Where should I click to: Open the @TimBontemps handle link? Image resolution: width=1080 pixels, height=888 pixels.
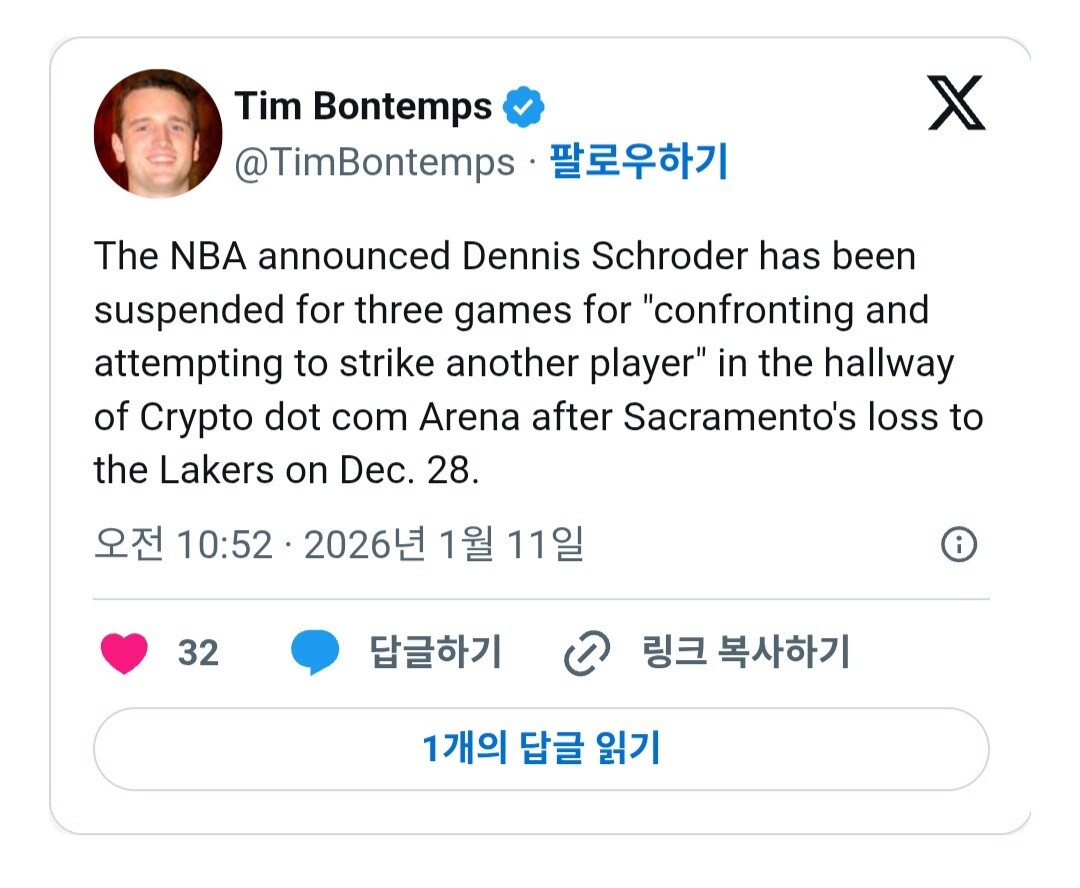(375, 162)
